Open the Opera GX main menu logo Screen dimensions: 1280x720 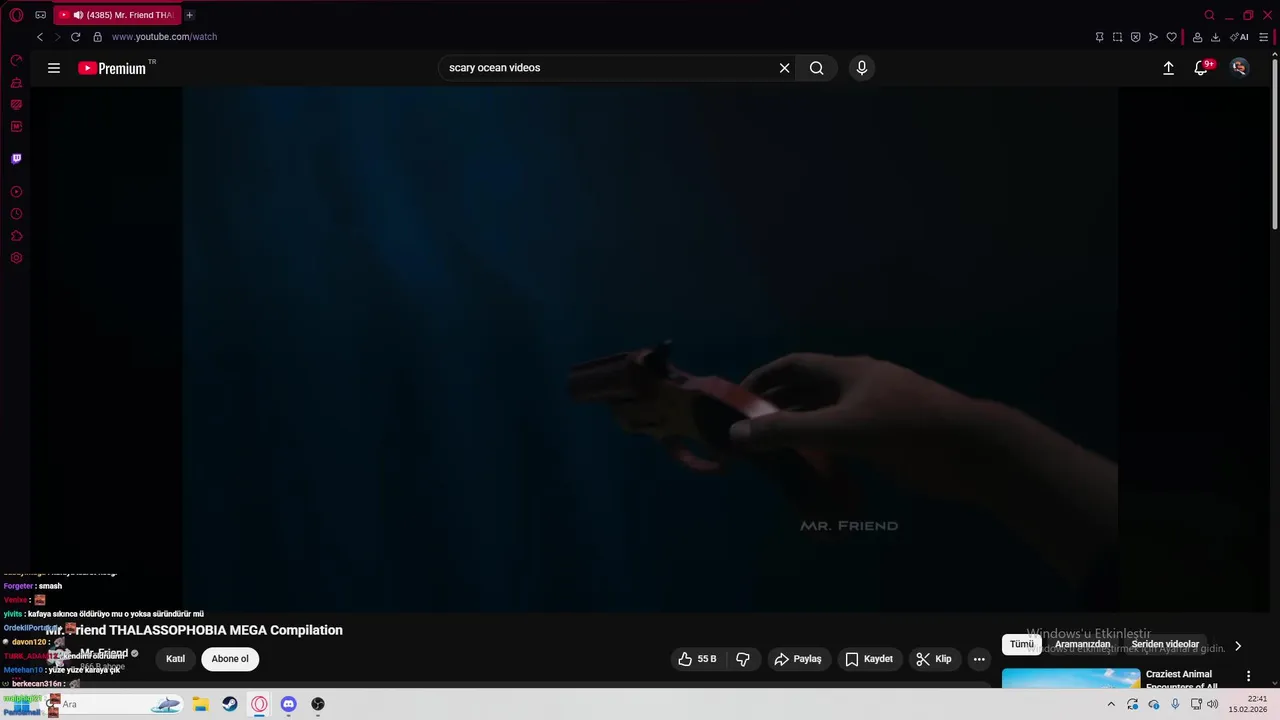(16, 15)
